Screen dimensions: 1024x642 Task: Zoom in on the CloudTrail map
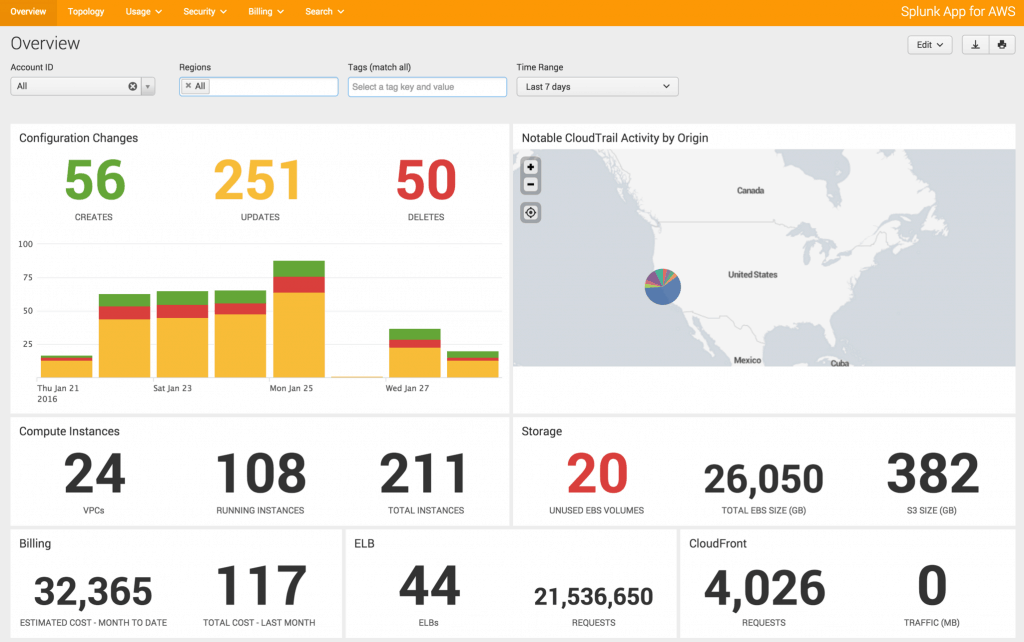pyautogui.click(x=530, y=167)
